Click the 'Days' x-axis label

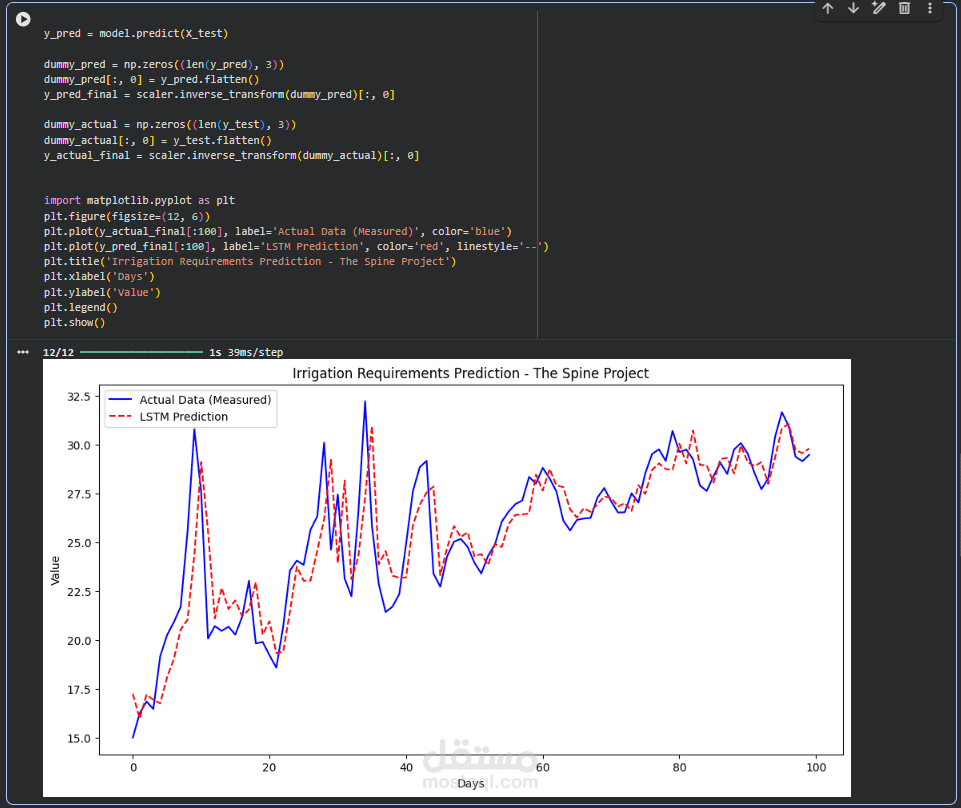[x=471, y=783]
